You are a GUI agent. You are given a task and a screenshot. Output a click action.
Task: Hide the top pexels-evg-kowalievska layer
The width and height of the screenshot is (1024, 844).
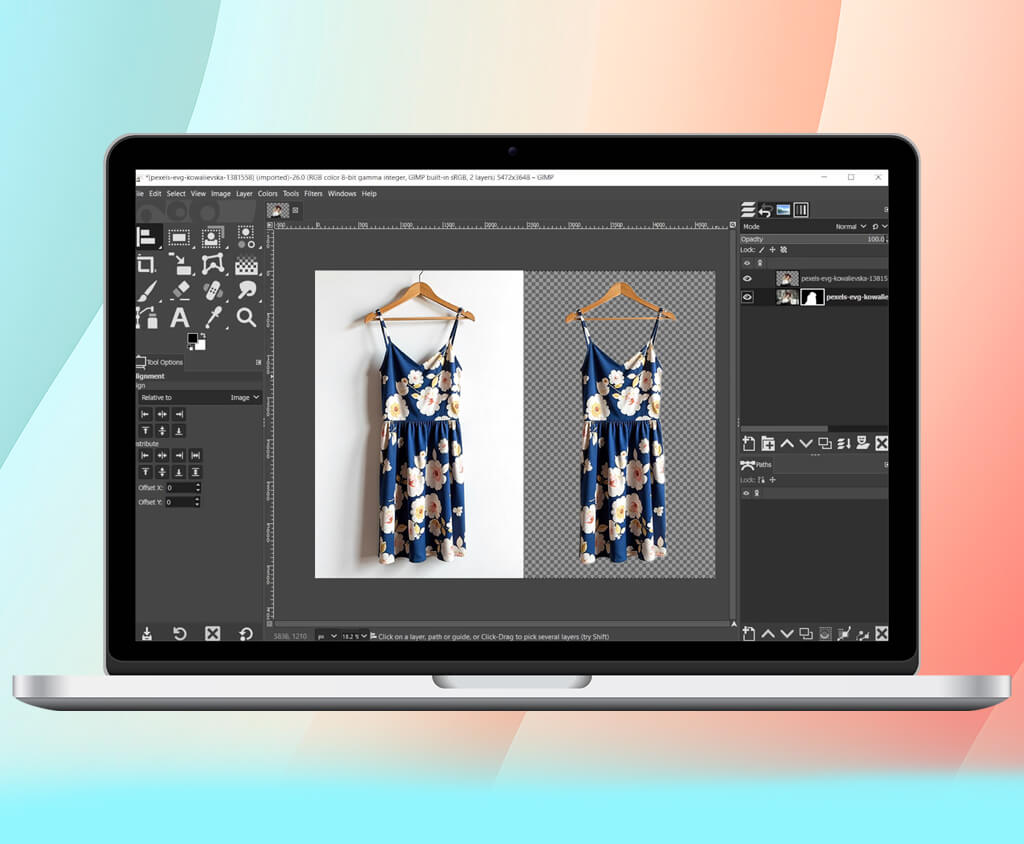pyautogui.click(x=747, y=278)
